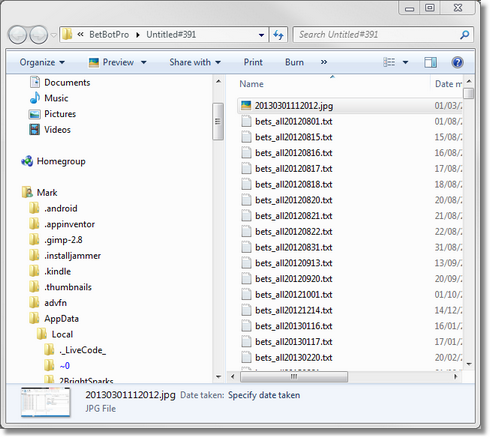
Task: Expand the view options dropdown arrow
Action: pos(405,62)
